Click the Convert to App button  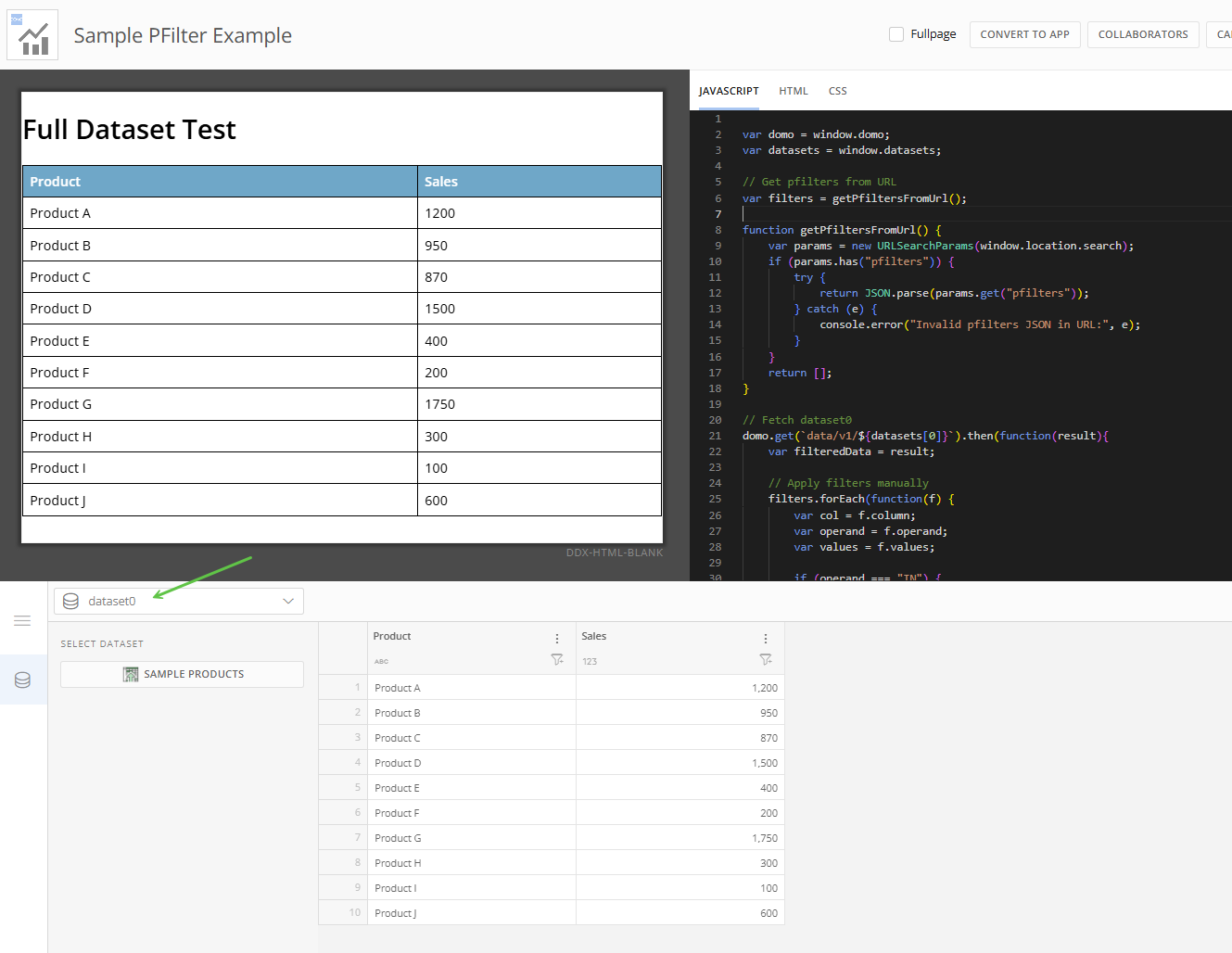(x=1024, y=34)
